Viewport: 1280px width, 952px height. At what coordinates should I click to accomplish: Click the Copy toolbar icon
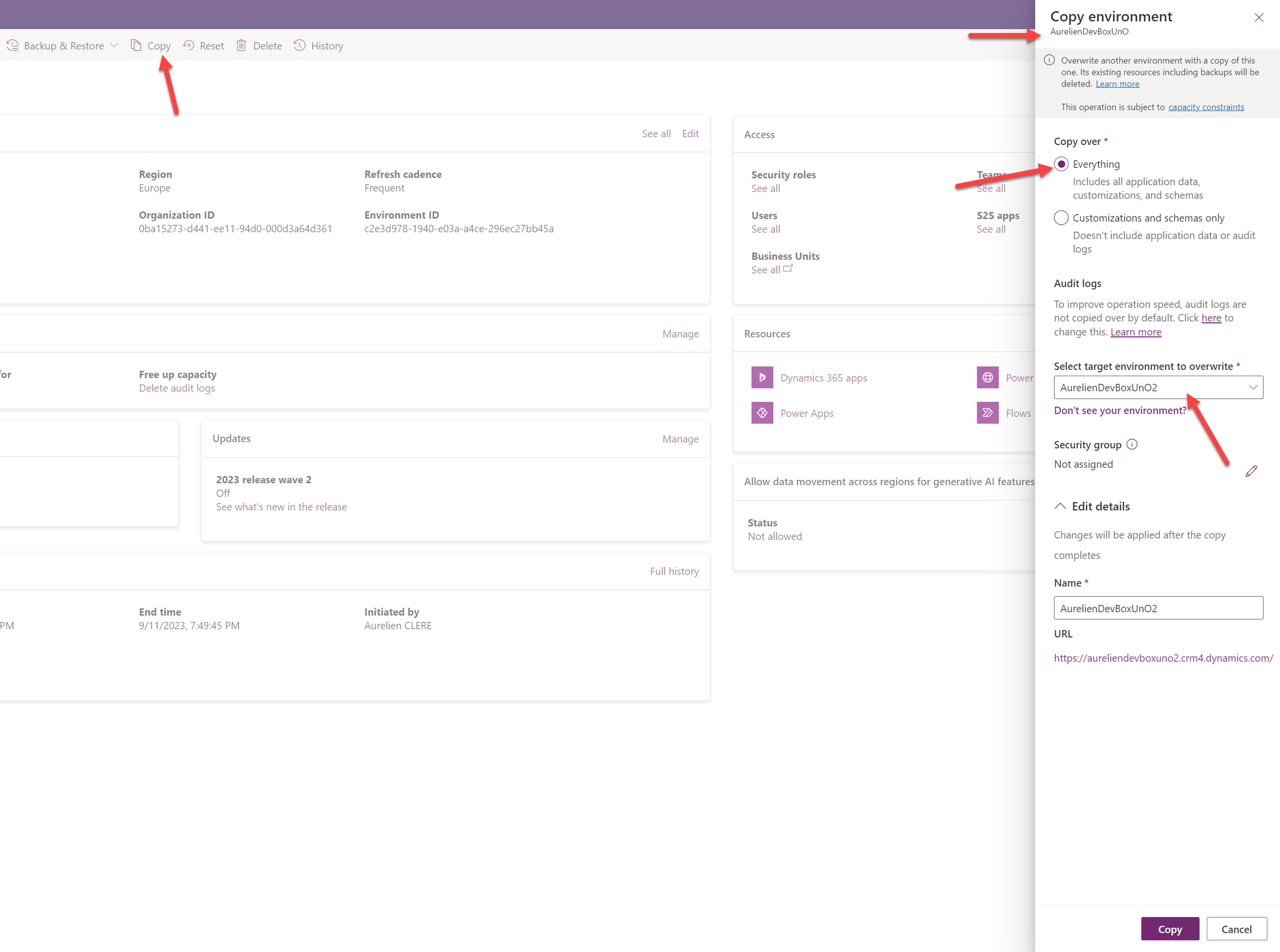coord(136,46)
